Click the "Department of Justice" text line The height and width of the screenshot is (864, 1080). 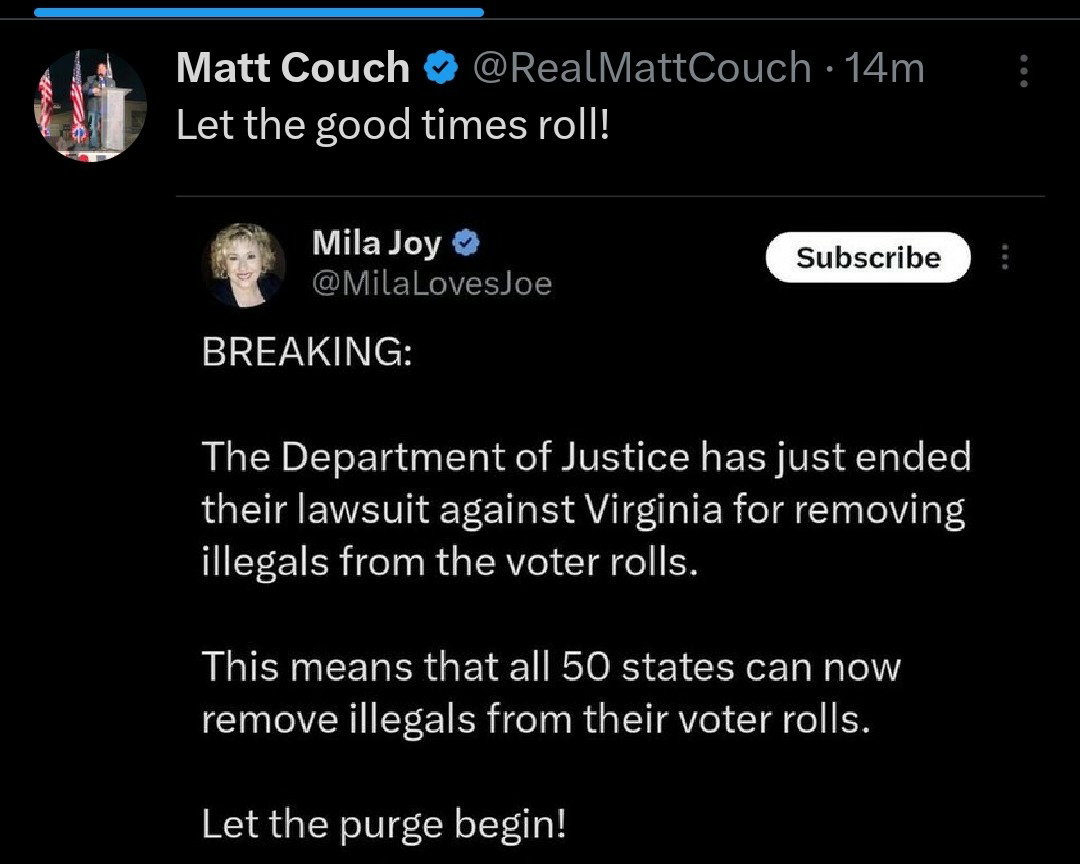(586, 458)
